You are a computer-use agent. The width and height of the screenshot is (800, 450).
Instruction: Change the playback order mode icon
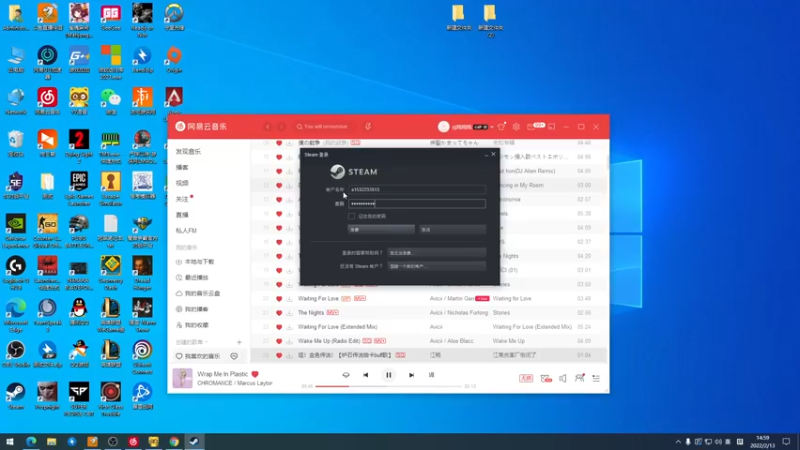(346, 375)
